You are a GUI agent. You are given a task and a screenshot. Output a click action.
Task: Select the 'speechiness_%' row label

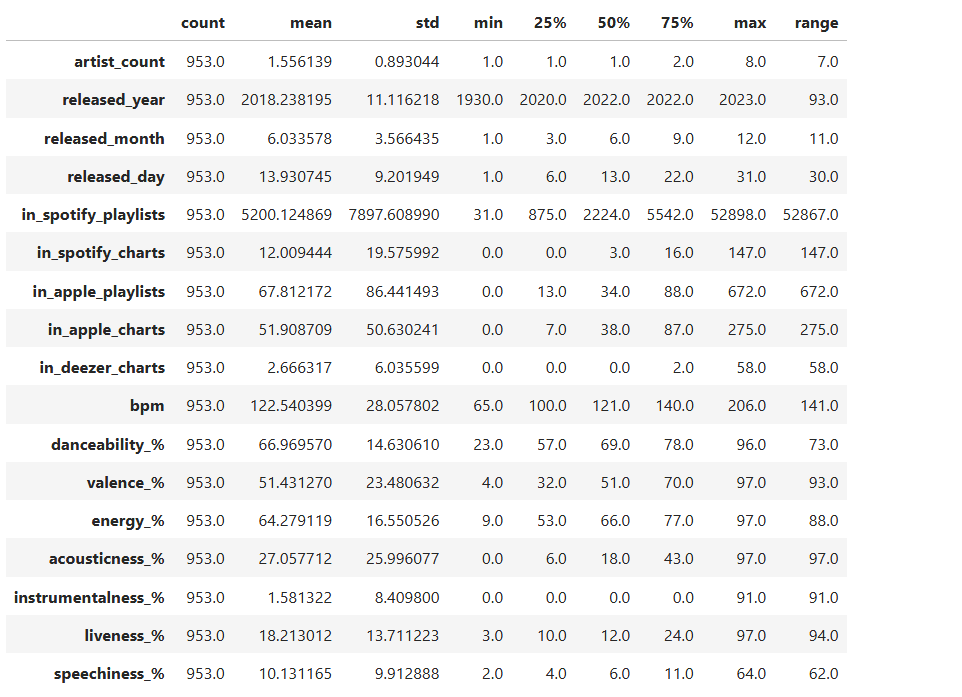(x=109, y=674)
